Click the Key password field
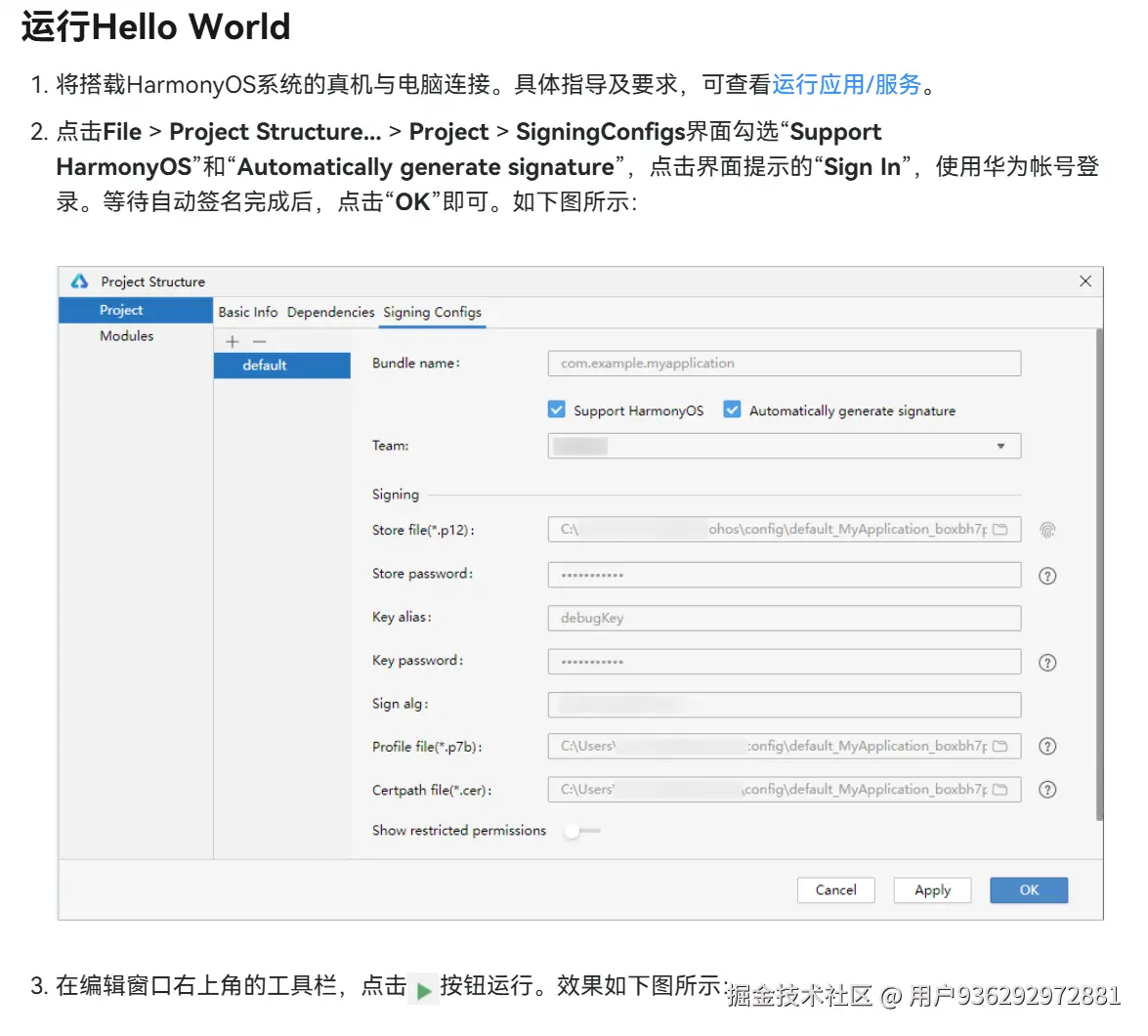This screenshot has height=1036, width=1148. pyautogui.click(x=785, y=661)
